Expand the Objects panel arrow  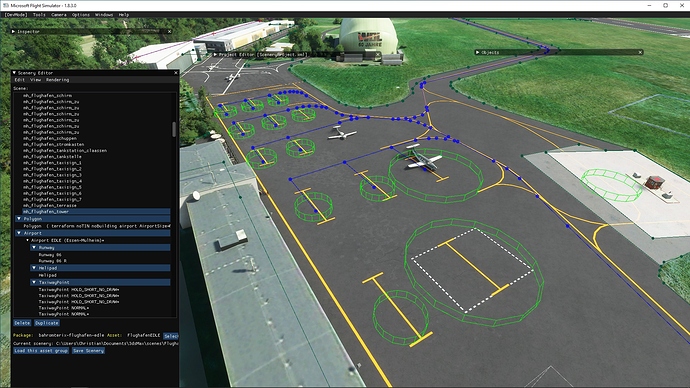[x=477, y=52]
